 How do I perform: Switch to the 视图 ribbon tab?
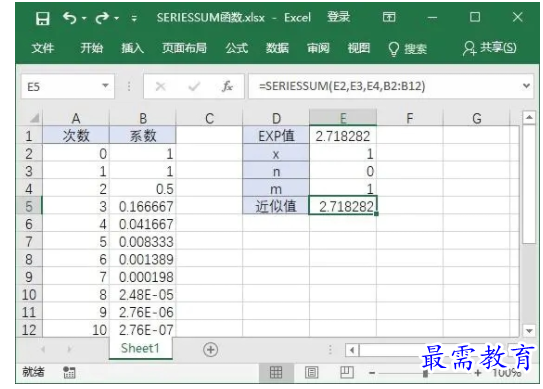click(x=359, y=48)
